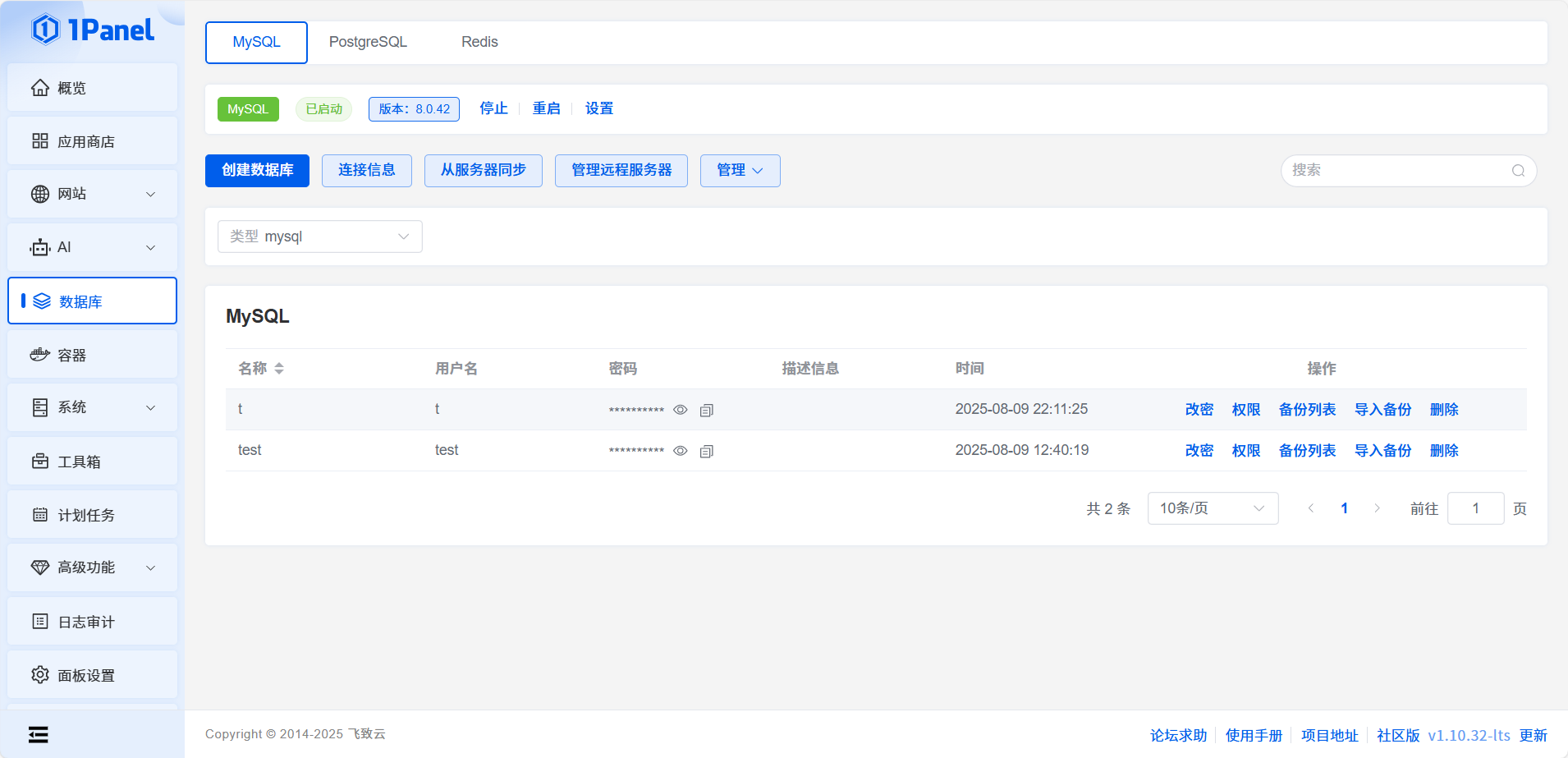The image size is (1568, 758).
Task: Click the 1Panel logo
Action: coord(93,30)
